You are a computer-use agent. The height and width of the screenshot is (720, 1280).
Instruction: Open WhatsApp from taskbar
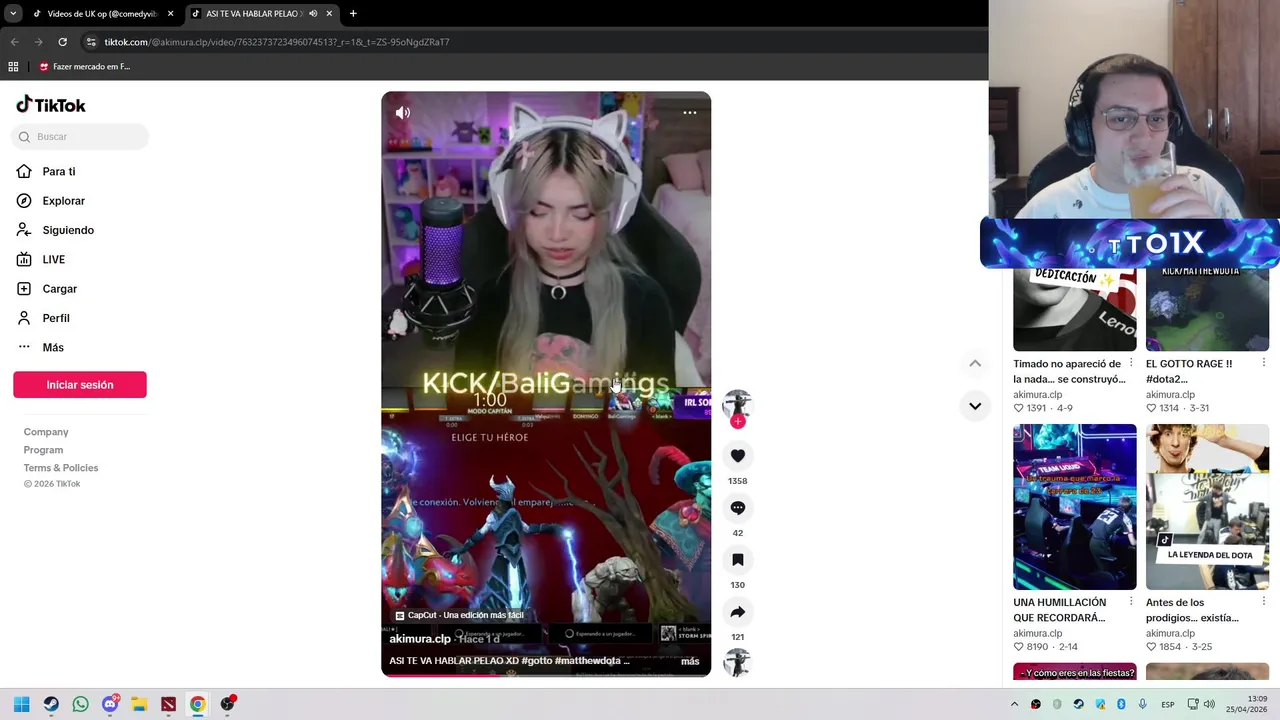(80, 704)
